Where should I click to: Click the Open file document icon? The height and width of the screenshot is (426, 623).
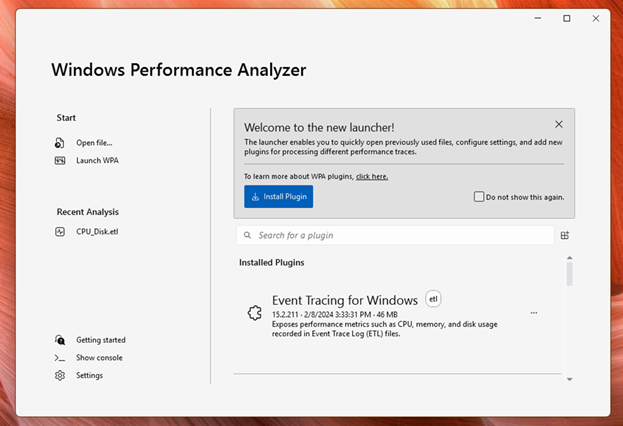click(x=60, y=143)
